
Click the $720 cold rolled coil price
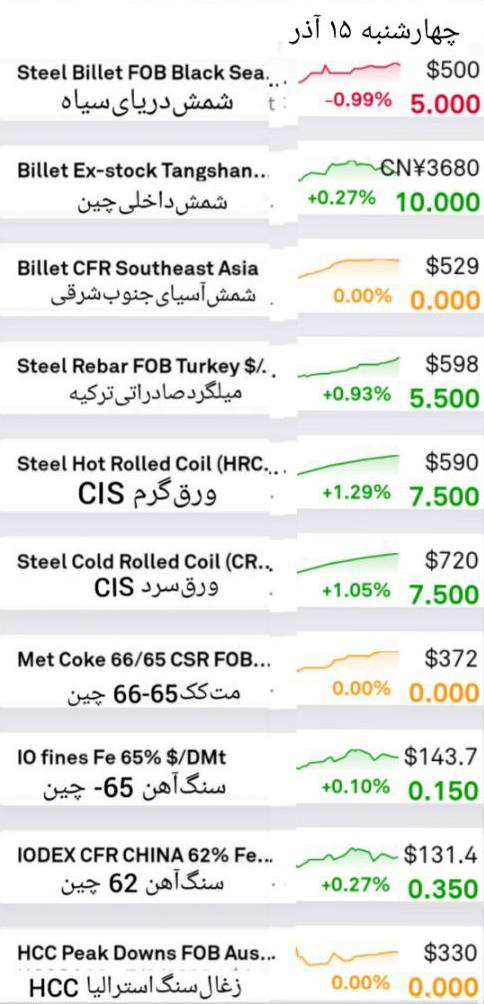tap(452, 560)
